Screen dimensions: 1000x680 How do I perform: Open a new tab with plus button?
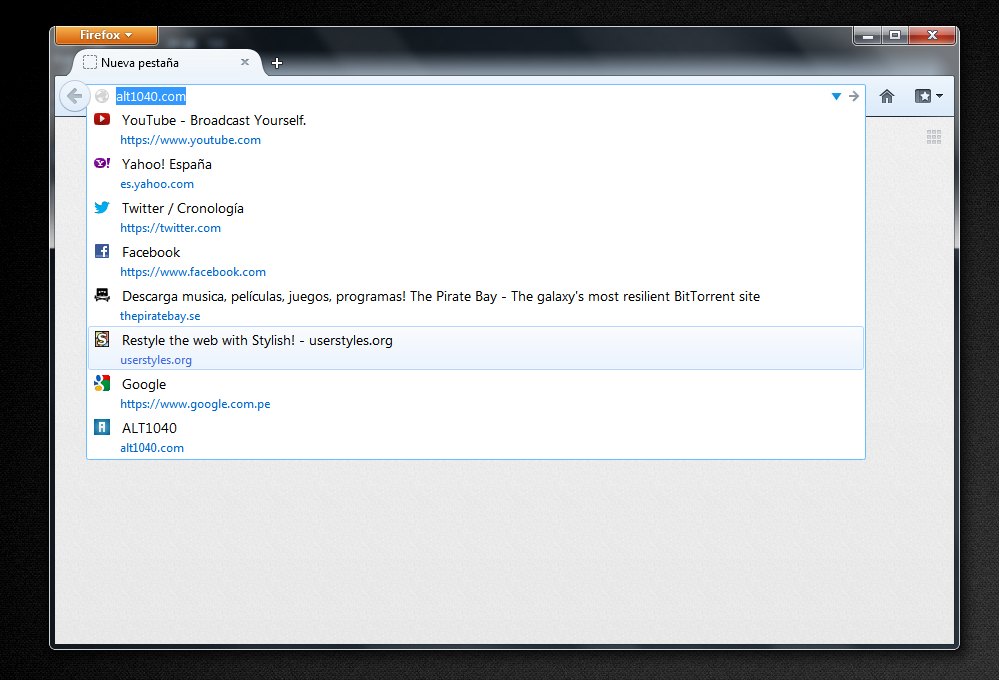(x=277, y=63)
